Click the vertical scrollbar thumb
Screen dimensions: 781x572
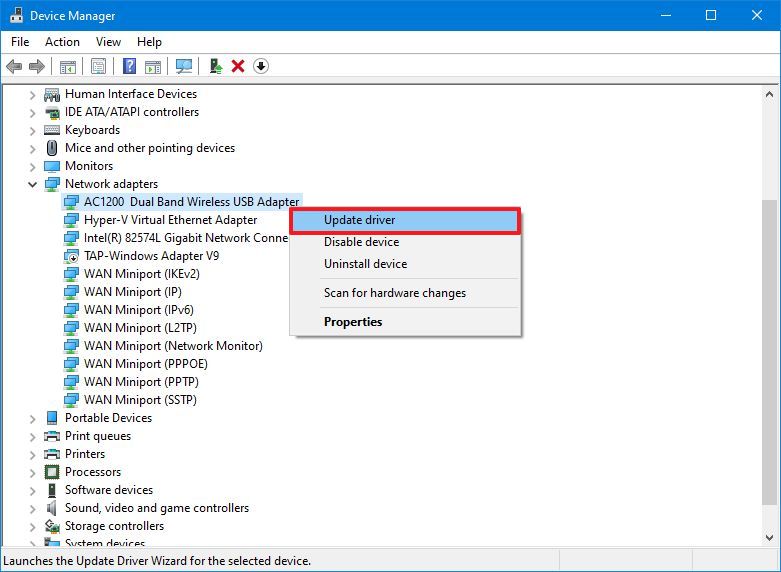(x=769, y=352)
